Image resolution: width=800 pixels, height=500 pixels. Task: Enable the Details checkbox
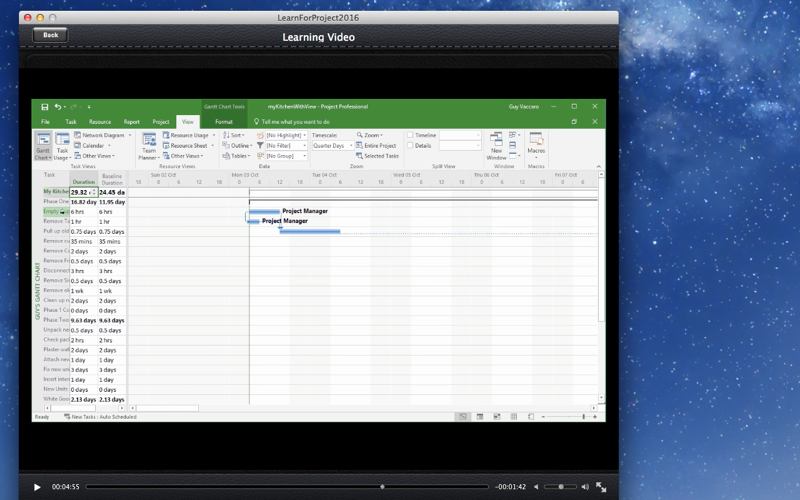click(x=410, y=145)
